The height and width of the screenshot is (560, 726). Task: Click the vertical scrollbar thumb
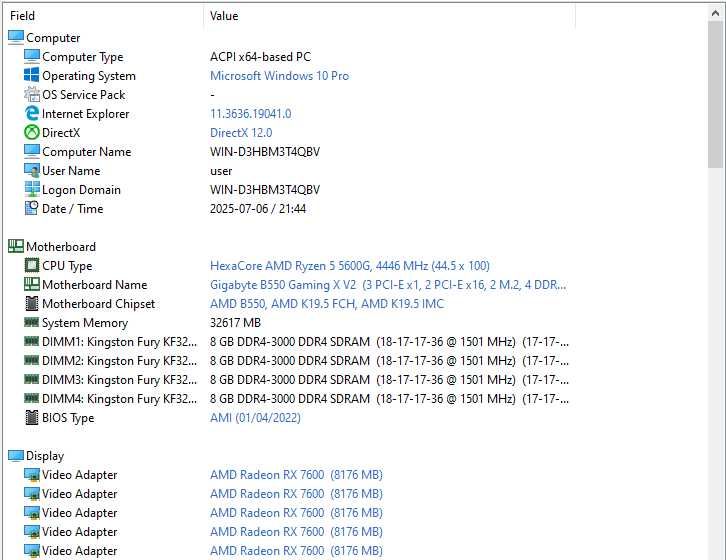click(x=716, y=95)
